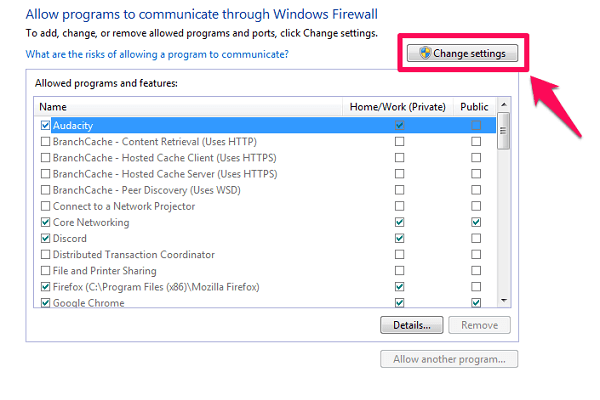Image resolution: width=600 pixels, height=400 pixels.
Task: Click the vertical scrollbar thumb
Action: pyautogui.click(x=504, y=131)
